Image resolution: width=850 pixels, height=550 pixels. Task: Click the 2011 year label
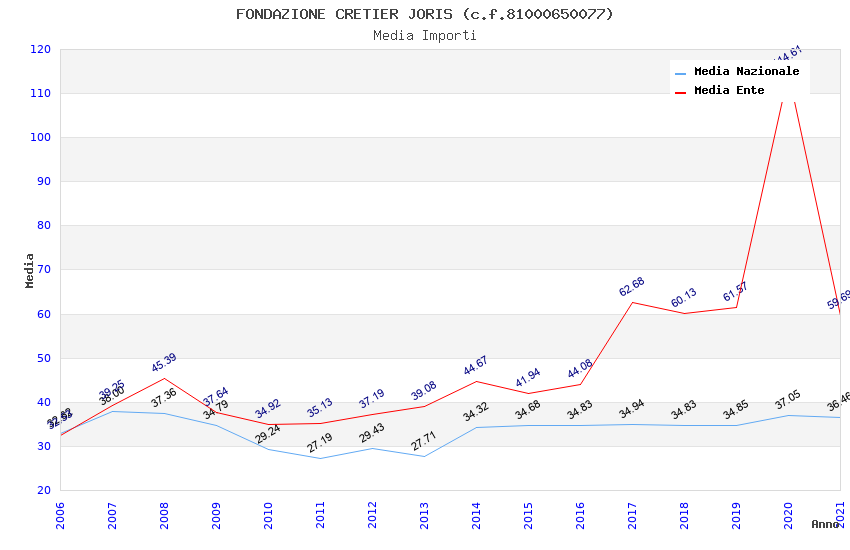tap(320, 515)
